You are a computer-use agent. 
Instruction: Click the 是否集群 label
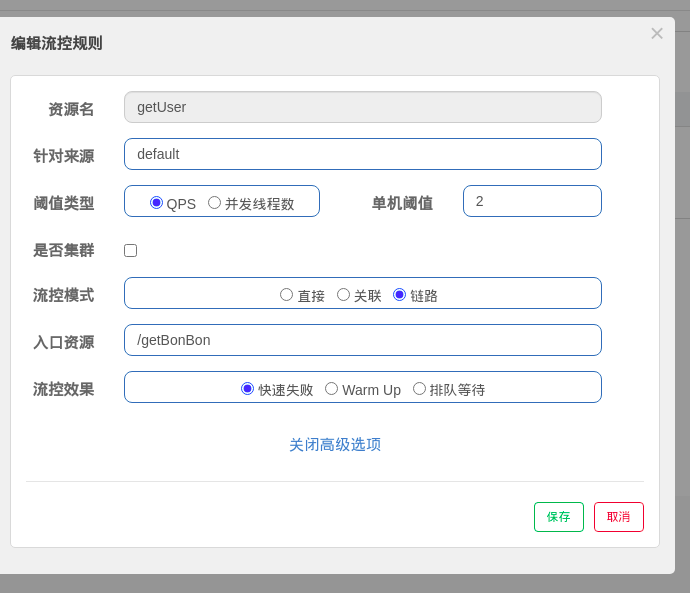[x=64, y=250]
